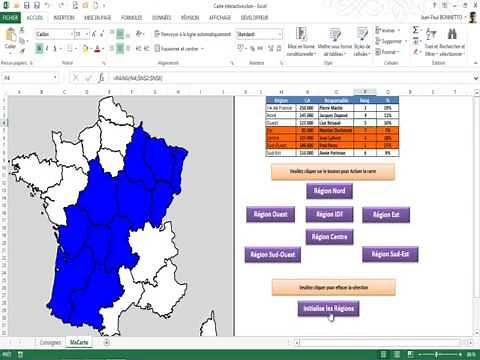Select the format painter brush
This screenshot has width=480, height=360.
coord(22,51)
